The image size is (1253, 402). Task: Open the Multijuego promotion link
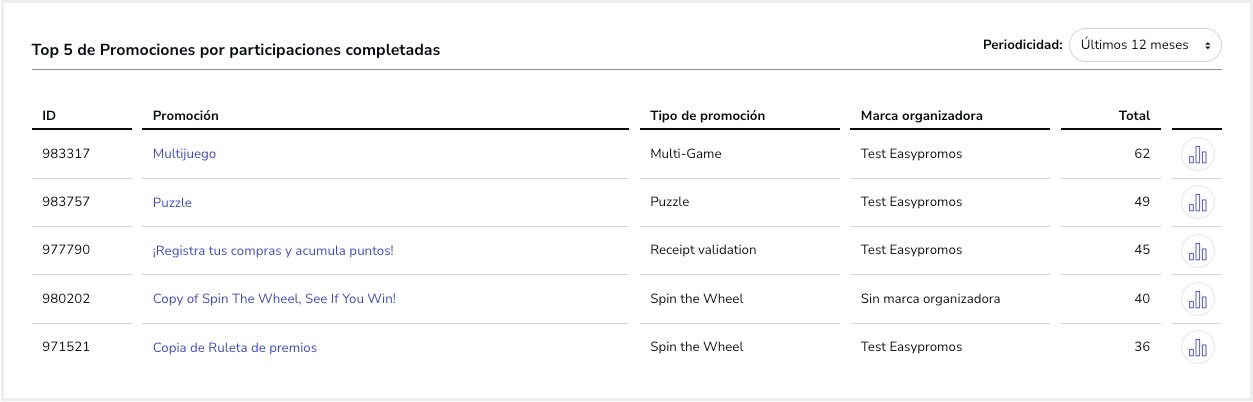coord(184,154)
